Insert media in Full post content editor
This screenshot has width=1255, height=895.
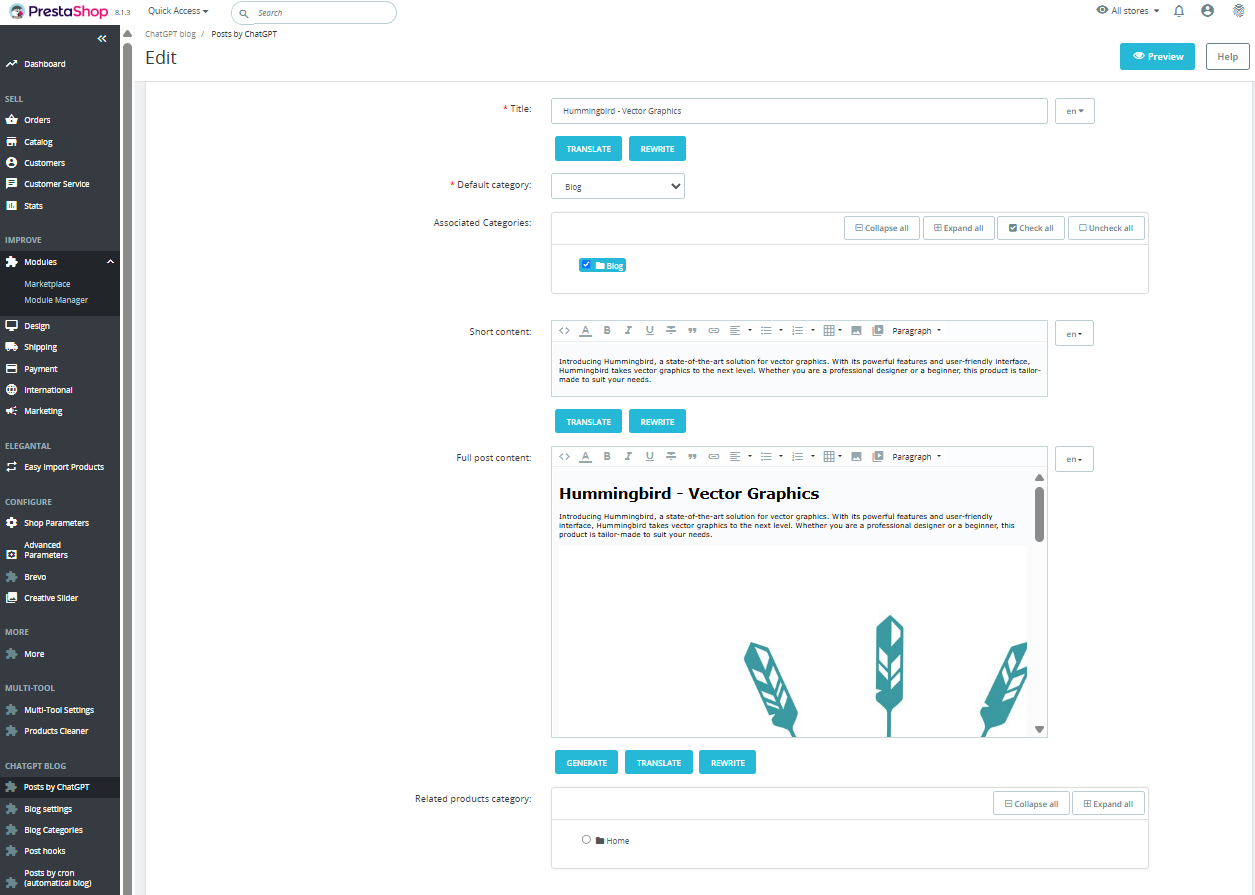878,457
